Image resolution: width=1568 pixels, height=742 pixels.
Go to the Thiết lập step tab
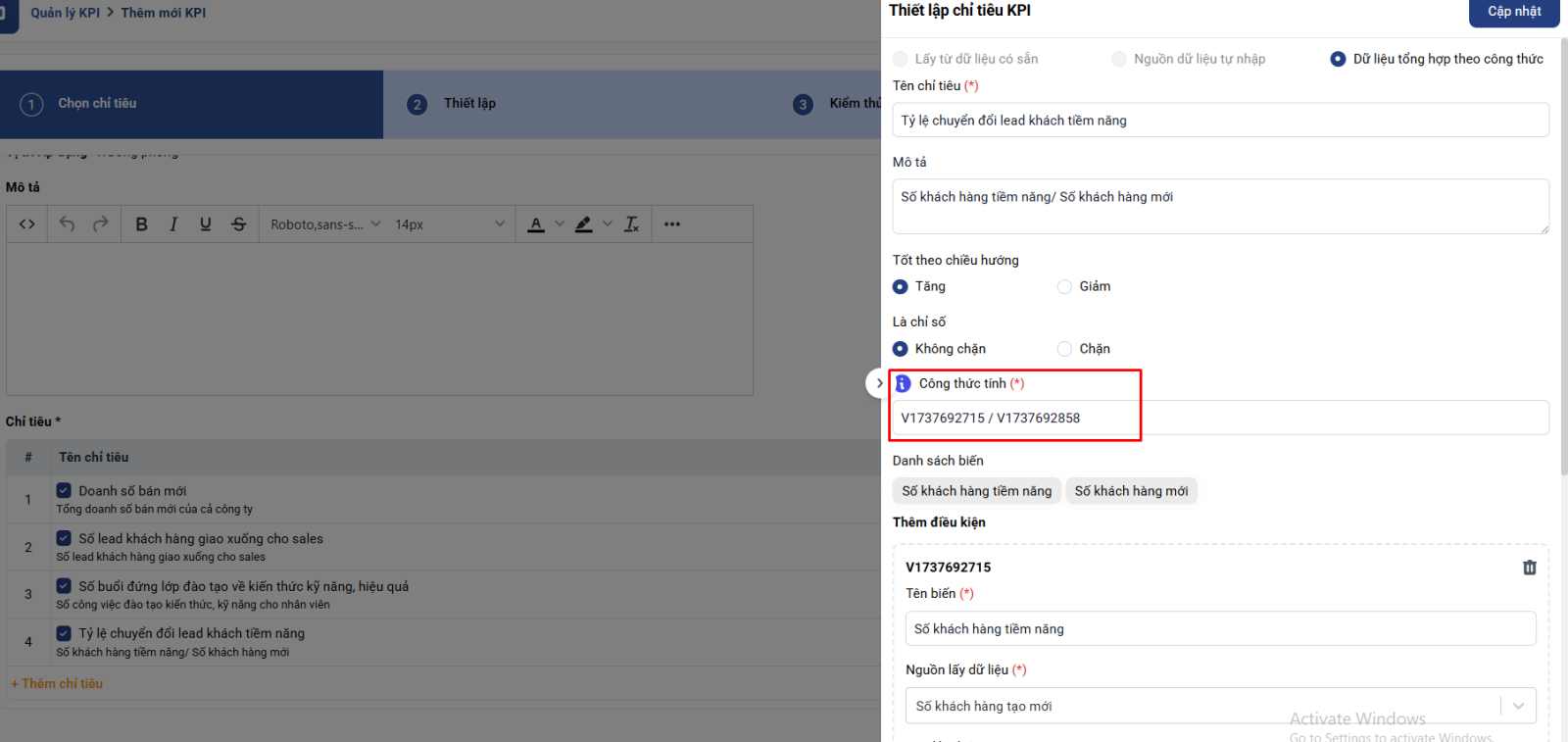point(469,104)
